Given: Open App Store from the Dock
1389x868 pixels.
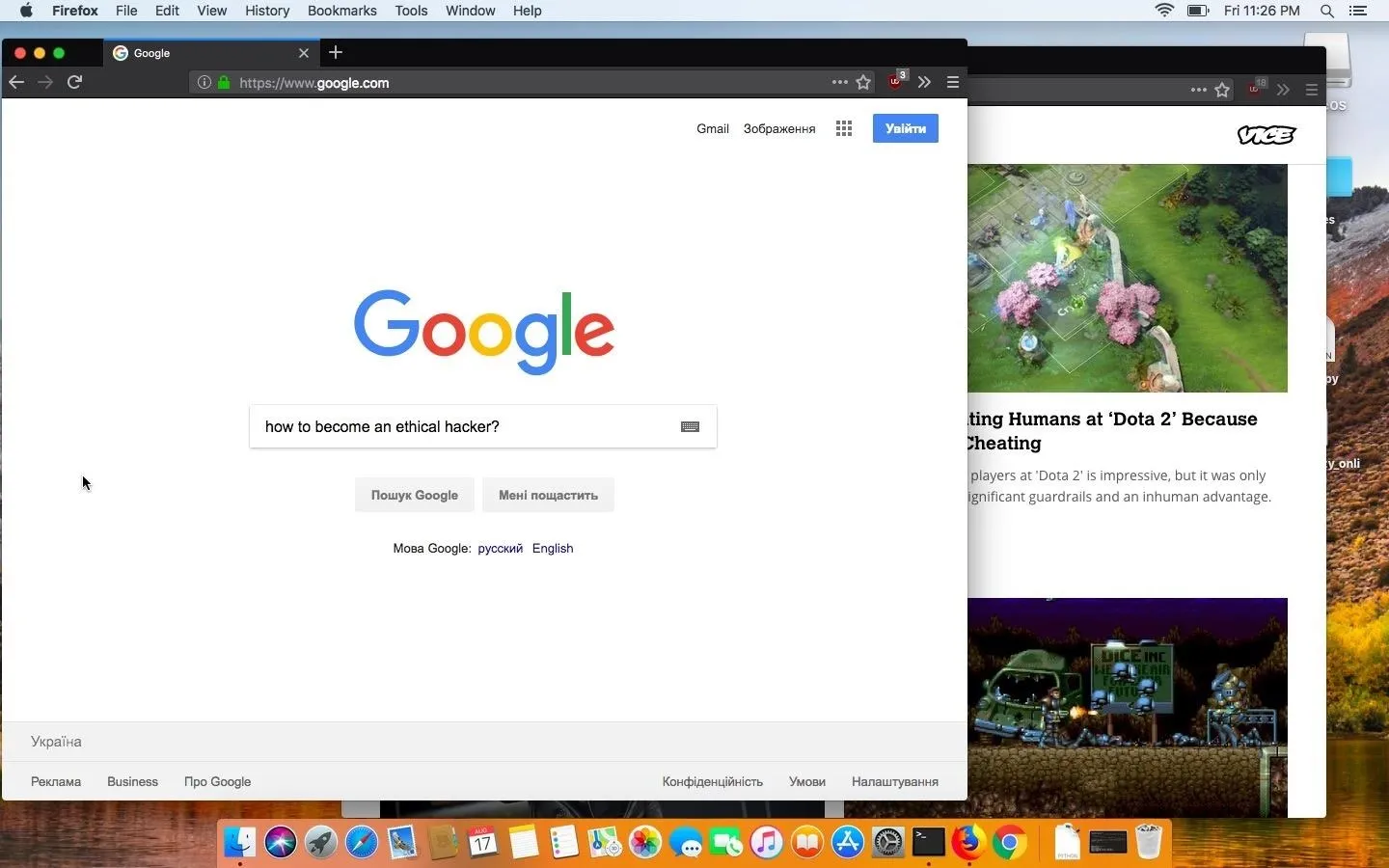Looking at the screenshot, I should point(848,843).
